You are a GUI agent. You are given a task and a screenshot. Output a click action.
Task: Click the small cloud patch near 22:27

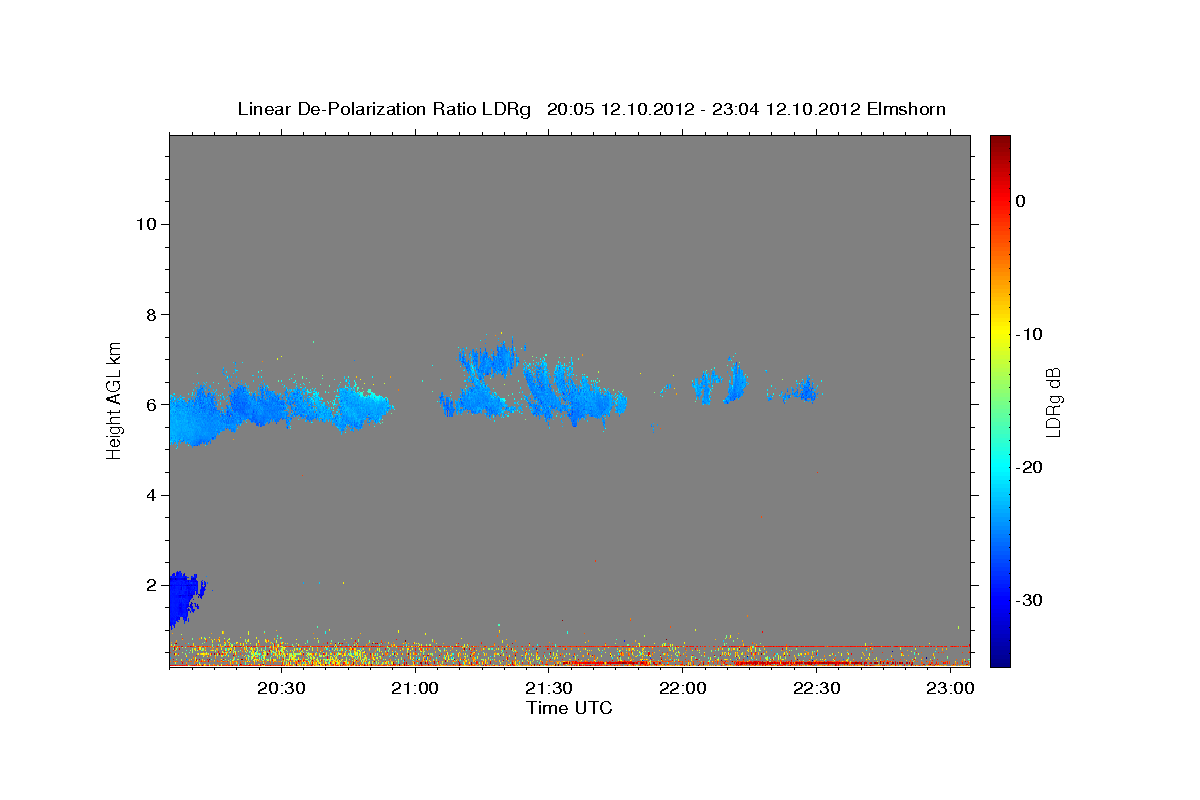(802, 391)
